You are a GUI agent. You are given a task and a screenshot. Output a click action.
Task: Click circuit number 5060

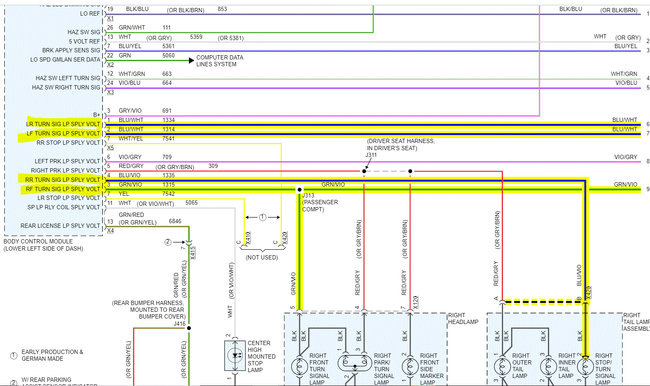[168, 55]
